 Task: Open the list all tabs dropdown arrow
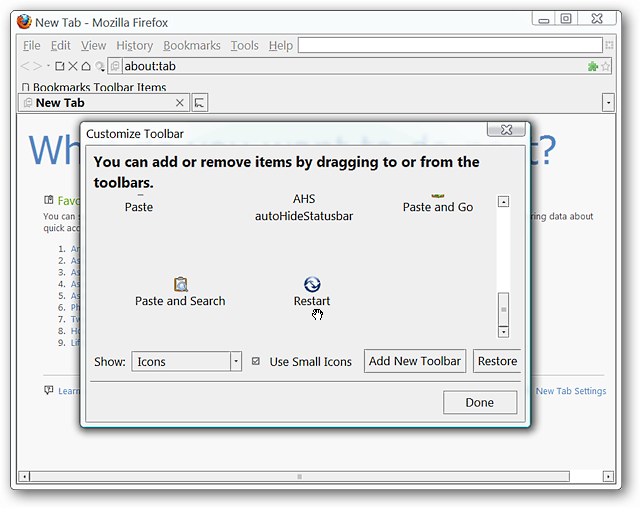coord(608,102)
